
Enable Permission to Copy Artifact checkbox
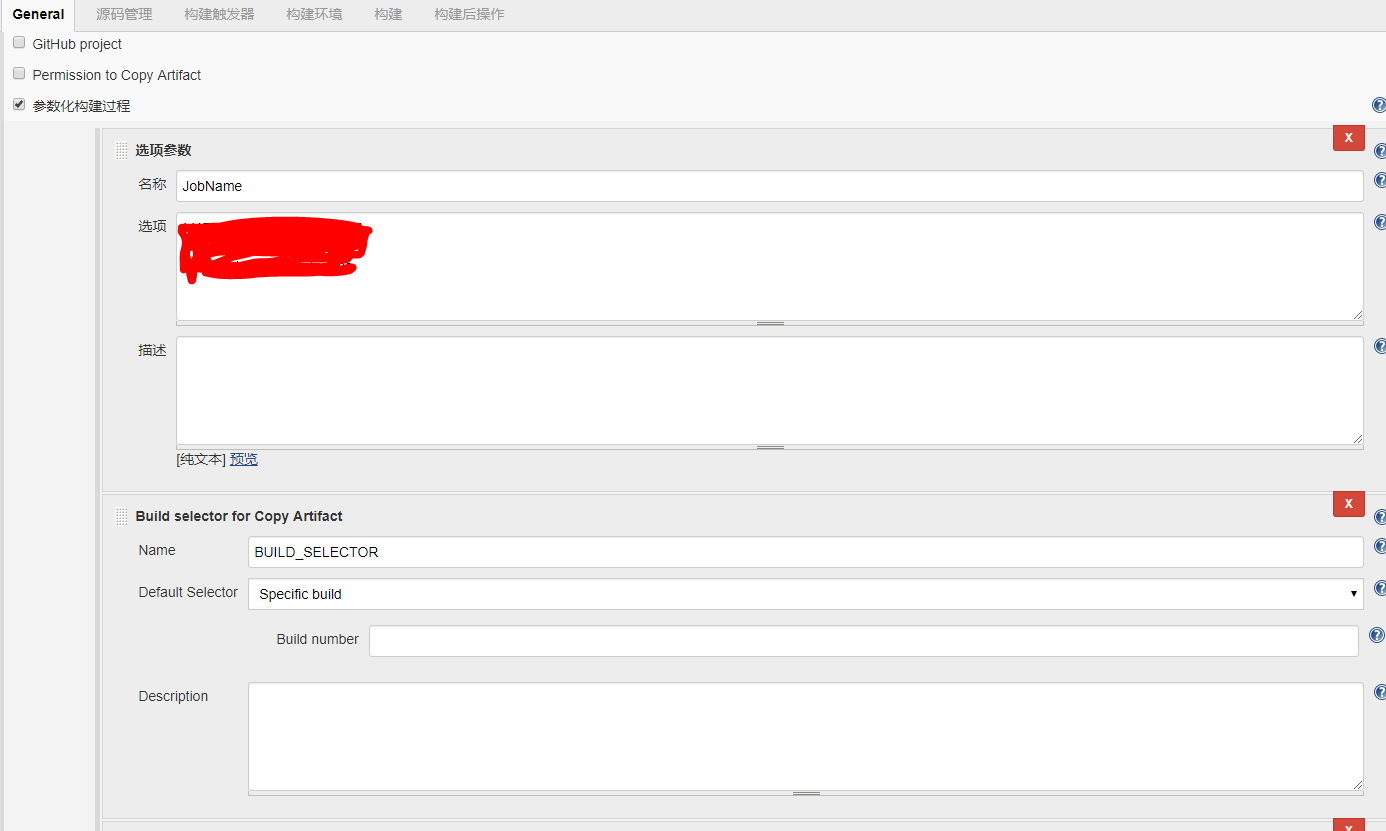[19, 74]
